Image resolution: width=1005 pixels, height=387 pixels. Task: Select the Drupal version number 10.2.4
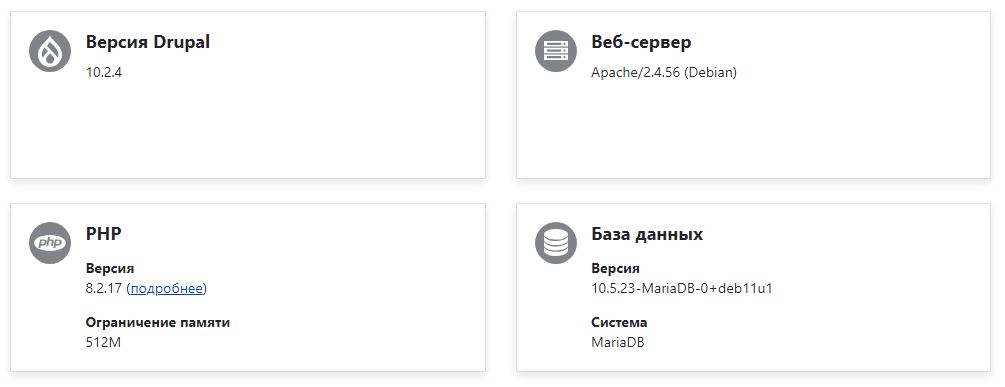[x=104, y=72]
